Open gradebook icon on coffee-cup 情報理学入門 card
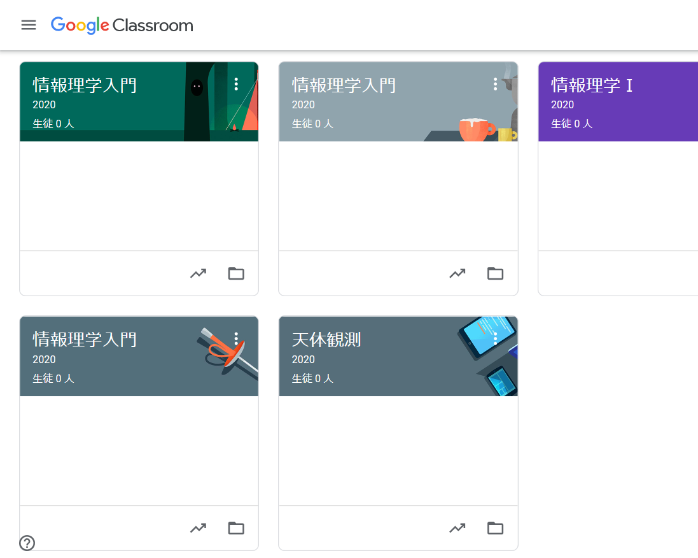The width and height of the screenshot is (698, 558). pyautogui.click(x=457, y=273)
